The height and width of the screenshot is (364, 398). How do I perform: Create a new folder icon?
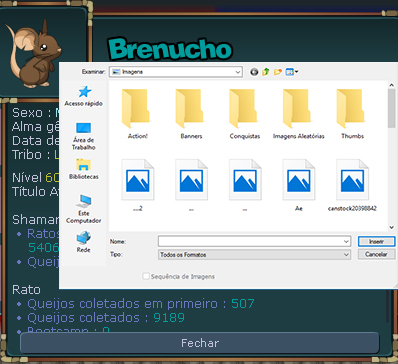(278, 72)
